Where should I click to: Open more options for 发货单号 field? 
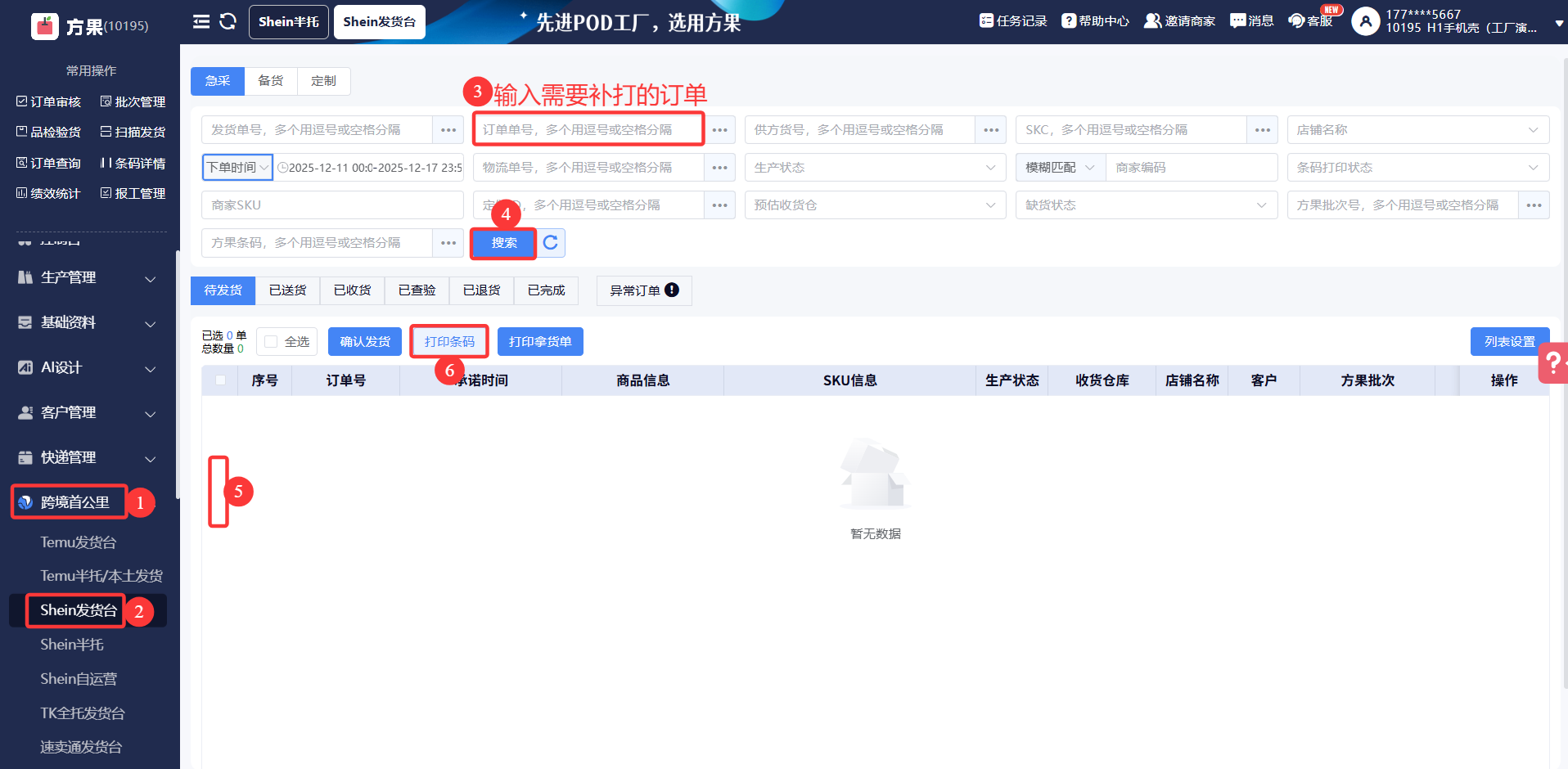point(448,130)
